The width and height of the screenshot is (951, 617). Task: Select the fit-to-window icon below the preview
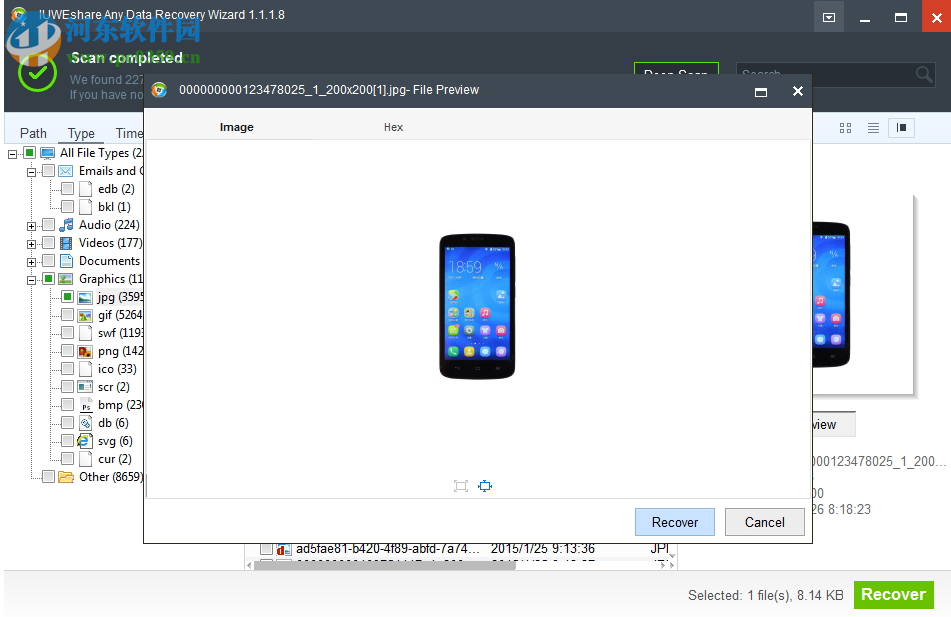pyautogui.click(x=461, y=486)
